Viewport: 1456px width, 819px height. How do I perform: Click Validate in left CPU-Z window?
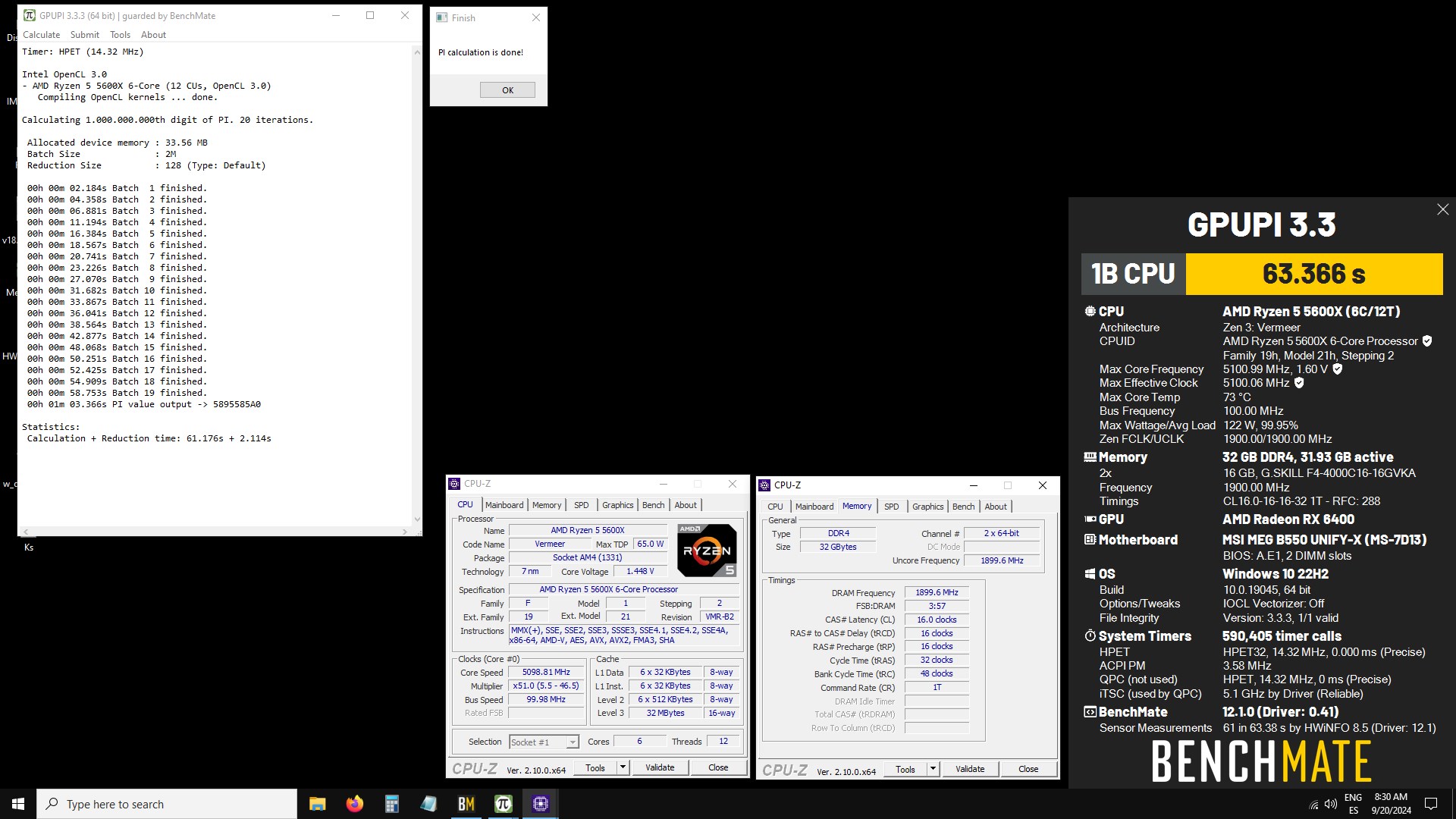coord(660,768)
